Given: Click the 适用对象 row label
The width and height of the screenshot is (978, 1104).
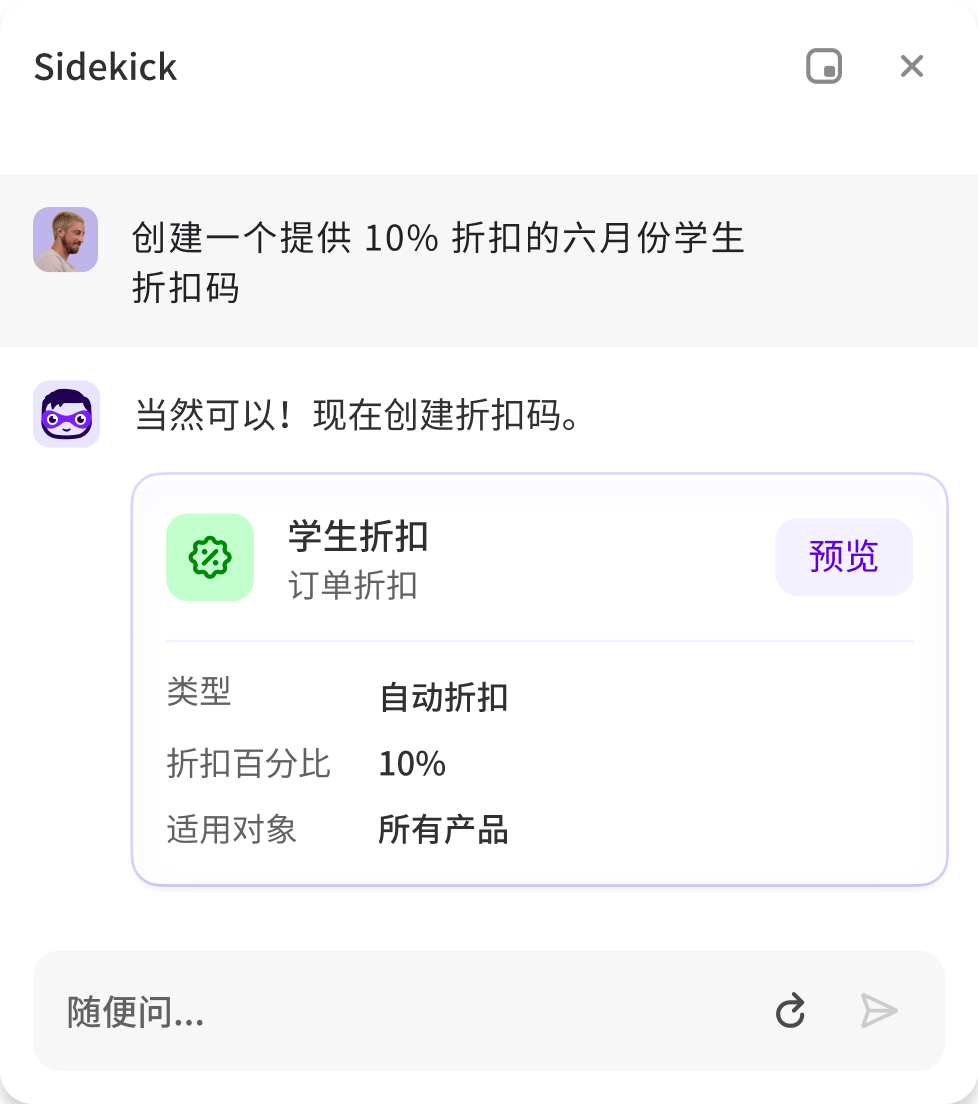Looking at the screenshot, I should [x=232, y=830].
